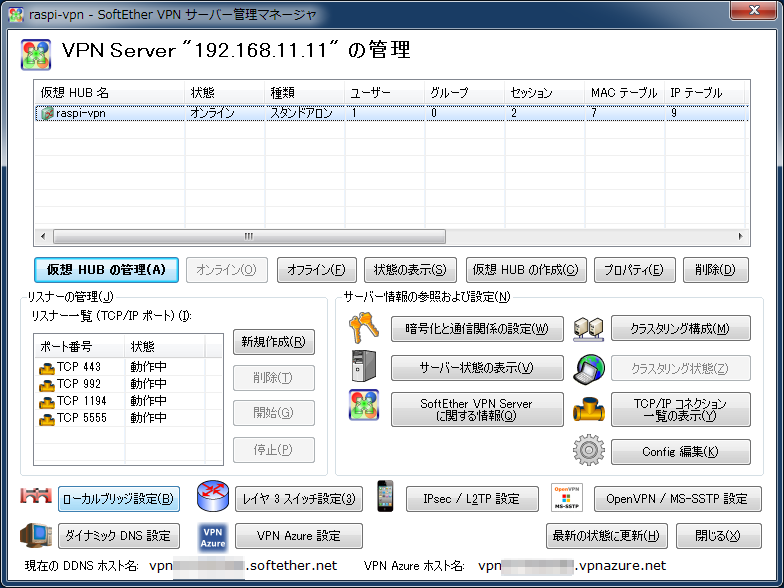Click the 開始(G) listener start button
The width and height of the screenshot is (784, 588).
click(x=274, y=413)
